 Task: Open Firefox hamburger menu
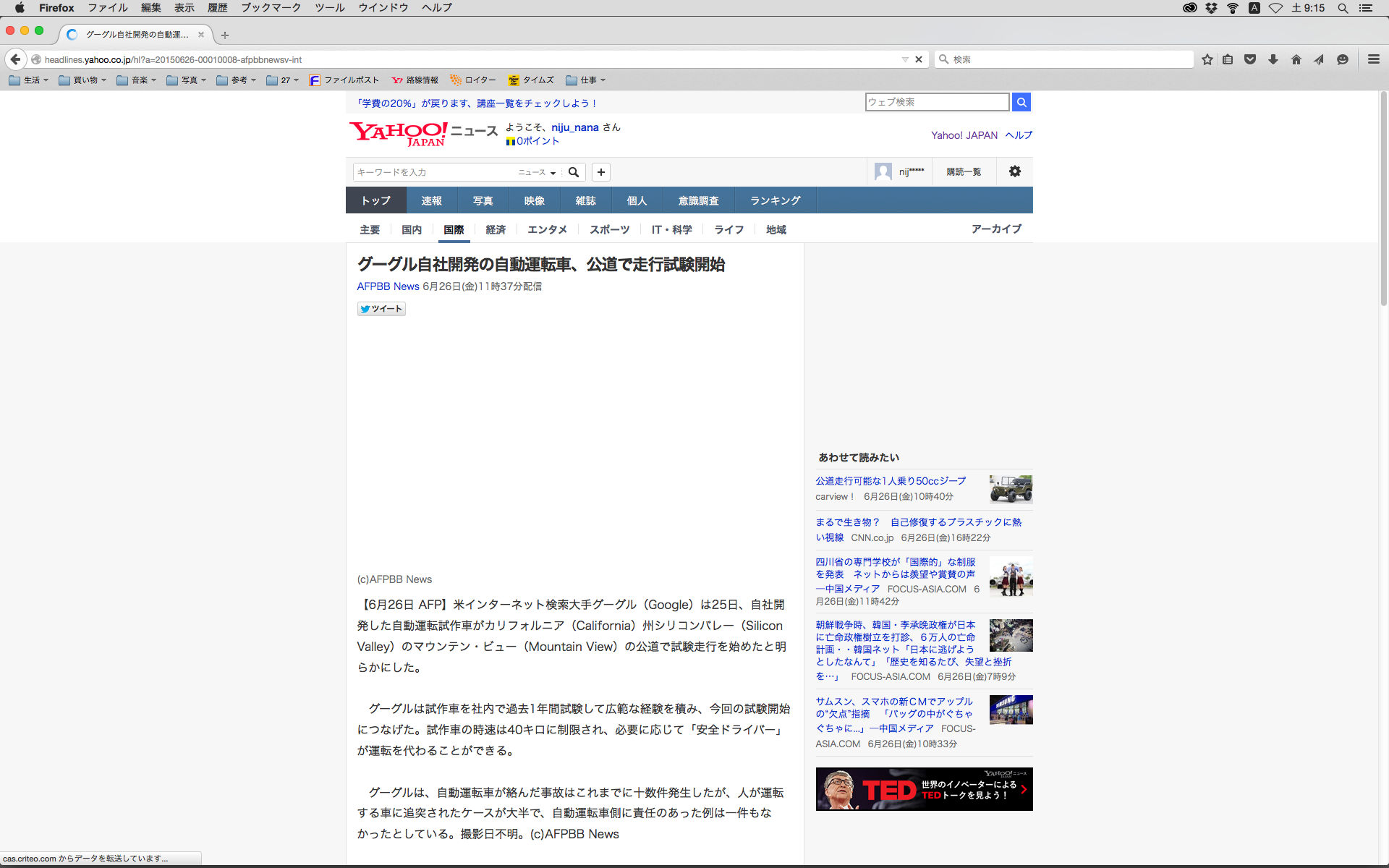[1373, 59]
